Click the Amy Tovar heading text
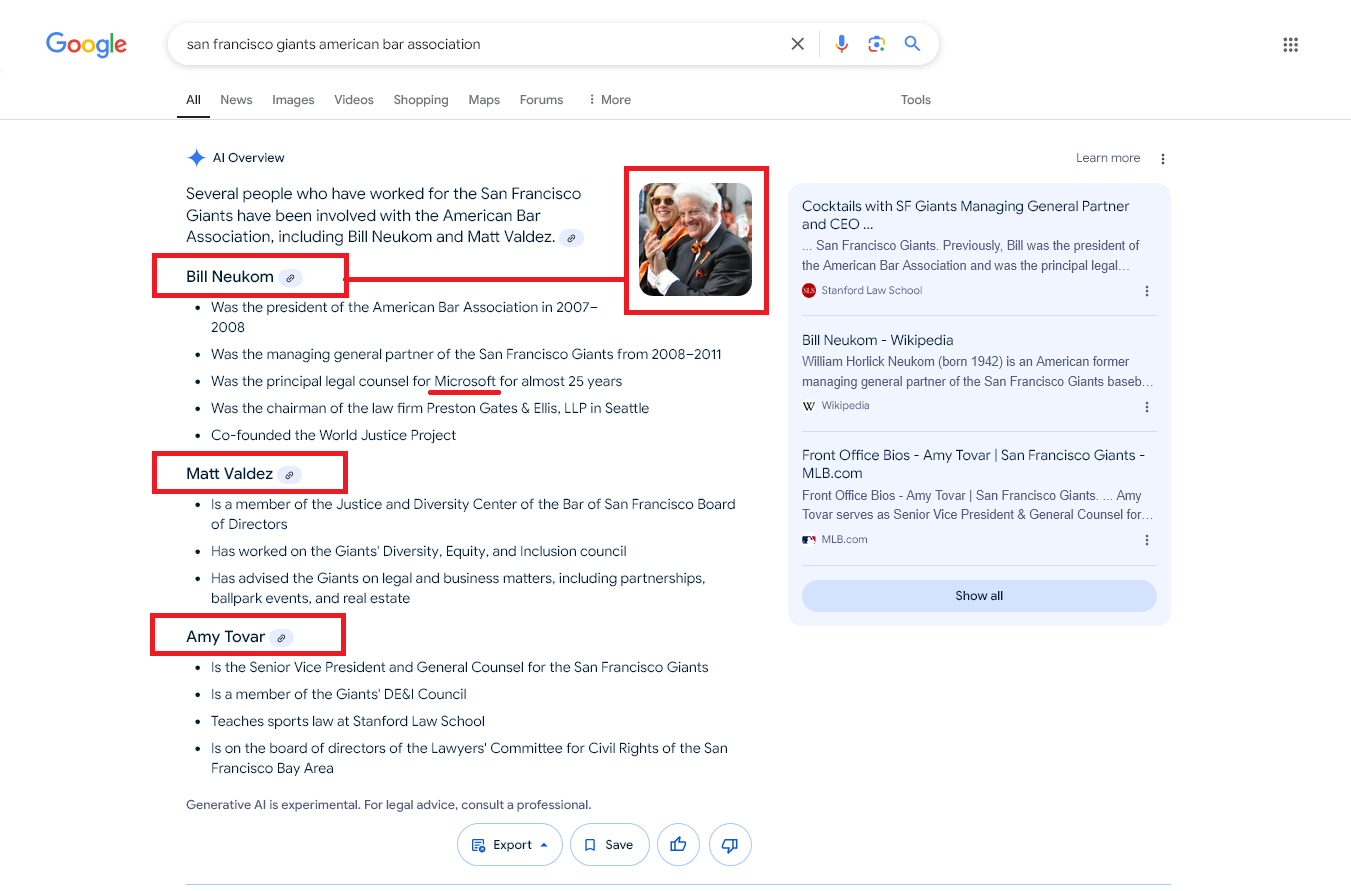The height and width of the screenshot is (891, 1351). pos(226,636)
